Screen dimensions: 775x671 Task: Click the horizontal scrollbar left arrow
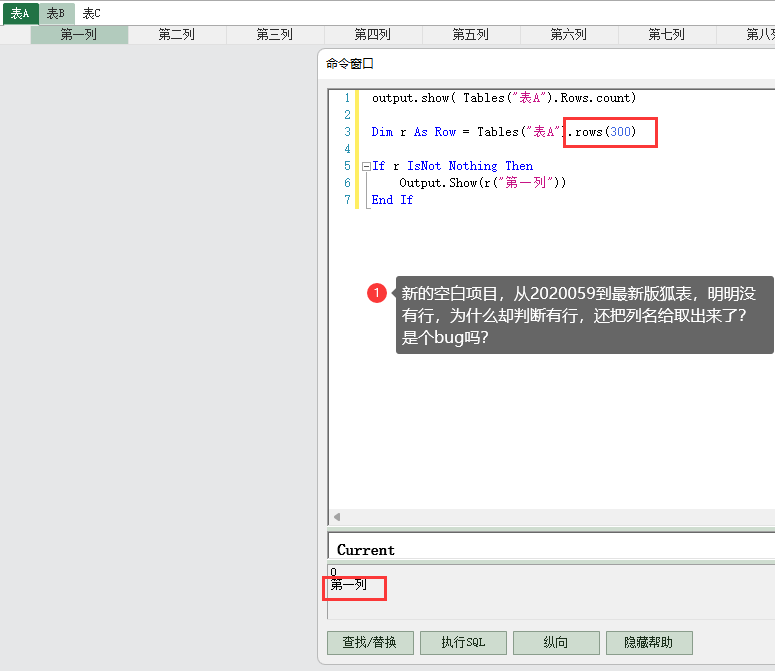pyautogui.click(x=337, y=517)
